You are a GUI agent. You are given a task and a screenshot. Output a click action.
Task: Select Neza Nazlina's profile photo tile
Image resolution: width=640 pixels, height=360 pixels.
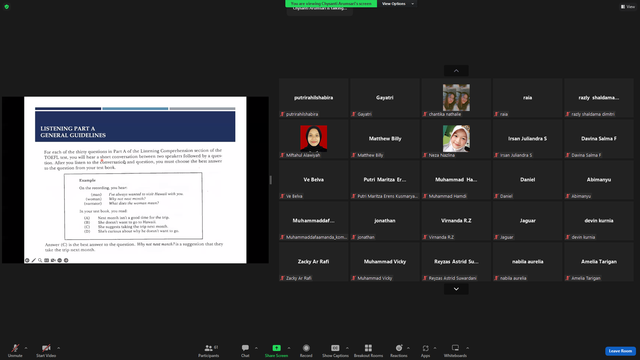coord(456,139)
